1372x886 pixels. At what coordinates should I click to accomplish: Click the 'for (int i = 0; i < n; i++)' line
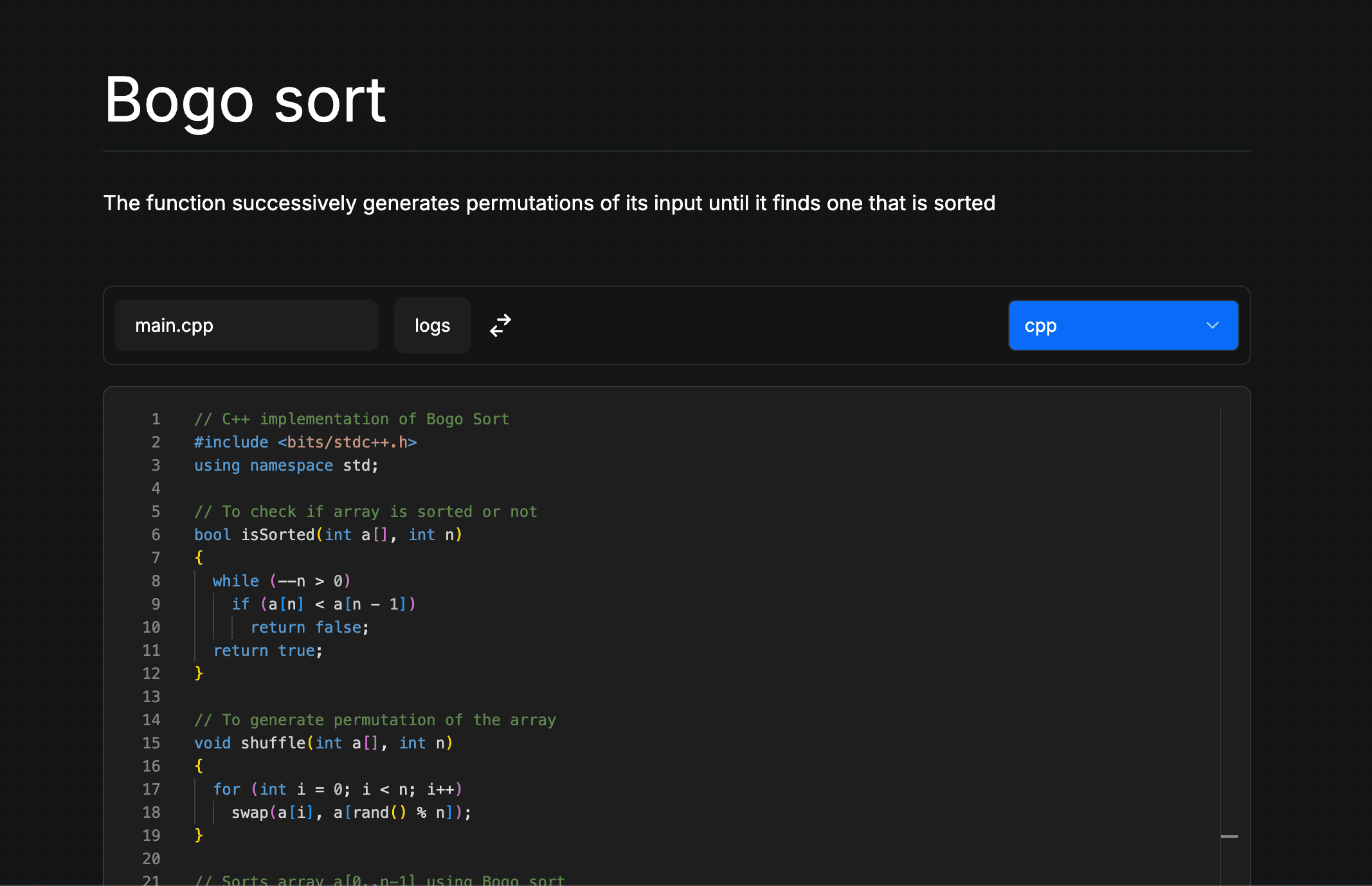point(338,790)
